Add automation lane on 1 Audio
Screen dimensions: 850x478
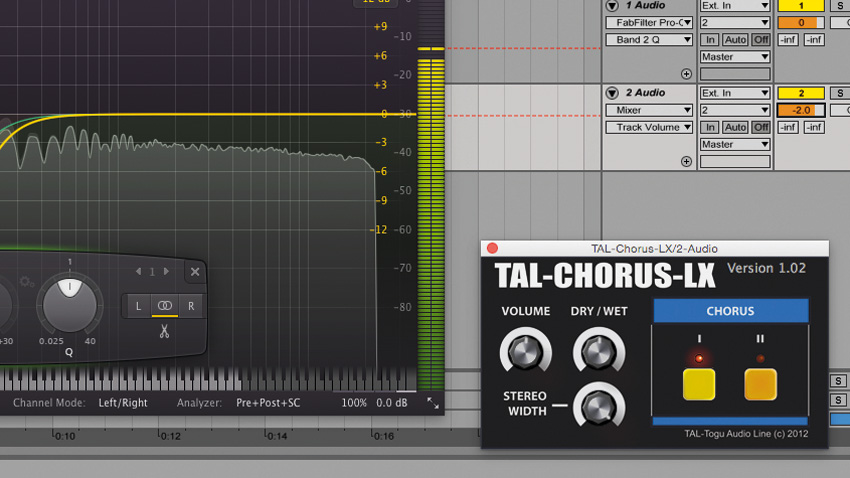point(686,74)
